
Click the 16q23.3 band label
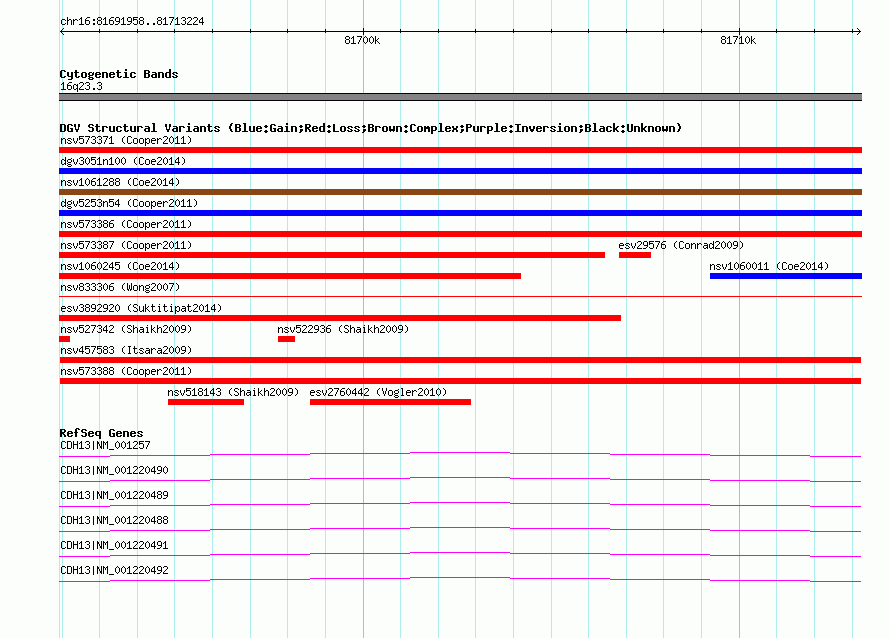pos(81,86)
